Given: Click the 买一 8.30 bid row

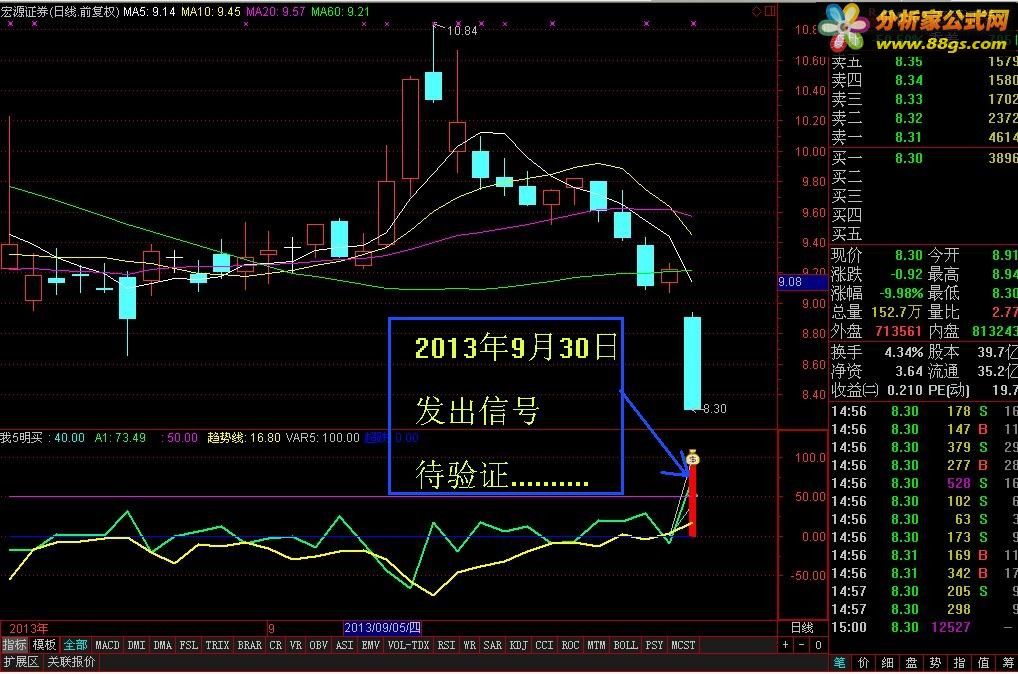Looking at the screenshot, I should (924, 158).
